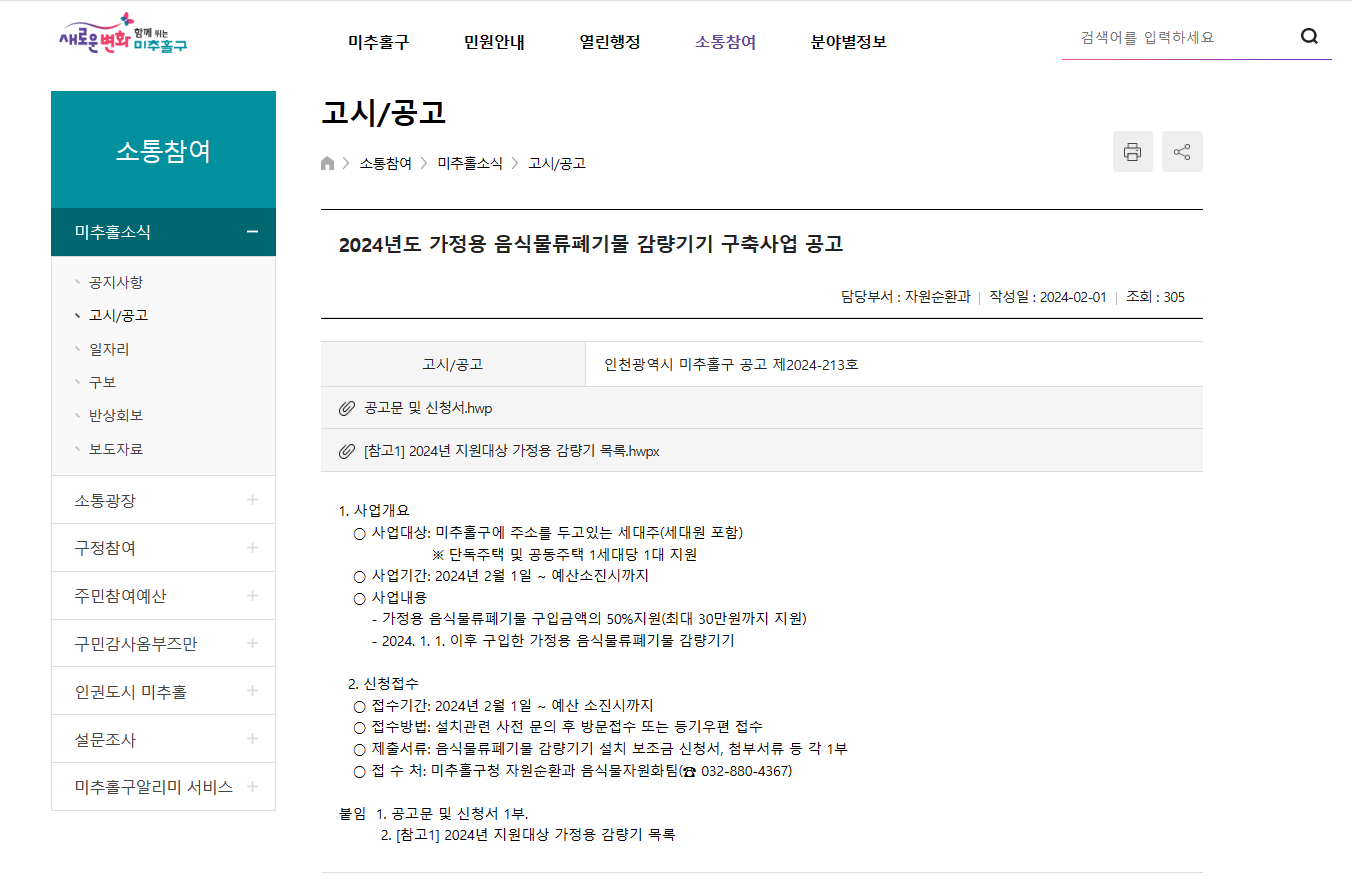
Task: Click paperclip icon beside 공고문 및 신청서.hwp
Action: pyautogui.click(x=347, y=408)
